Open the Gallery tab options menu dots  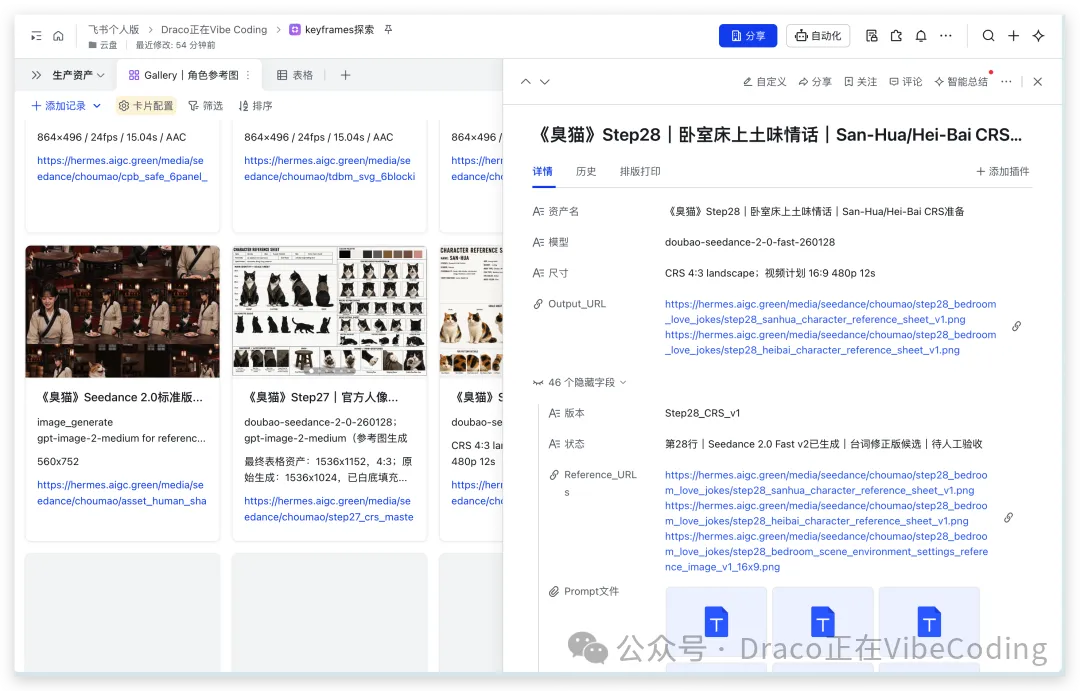click(248, 75)
